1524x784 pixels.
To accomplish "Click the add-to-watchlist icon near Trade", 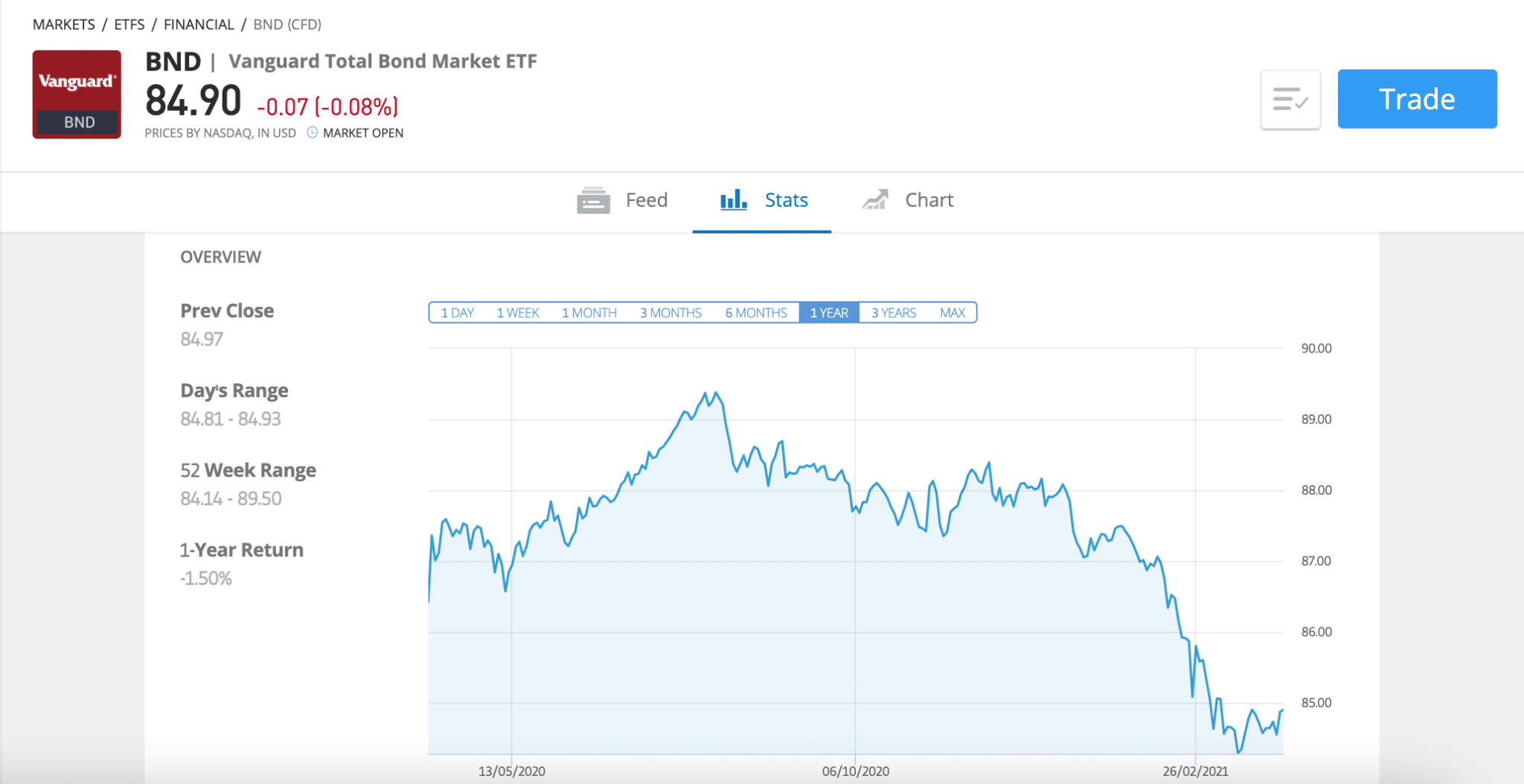I will (1290, 99).
